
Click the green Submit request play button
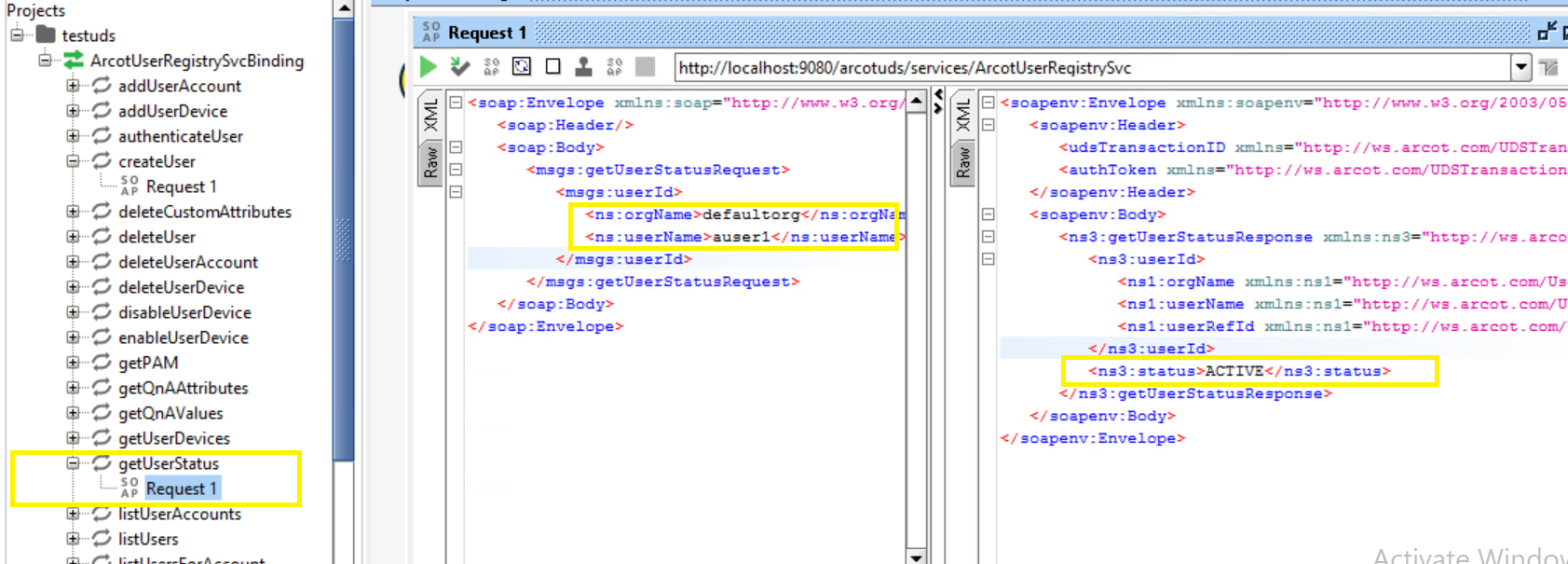(429, 67)
